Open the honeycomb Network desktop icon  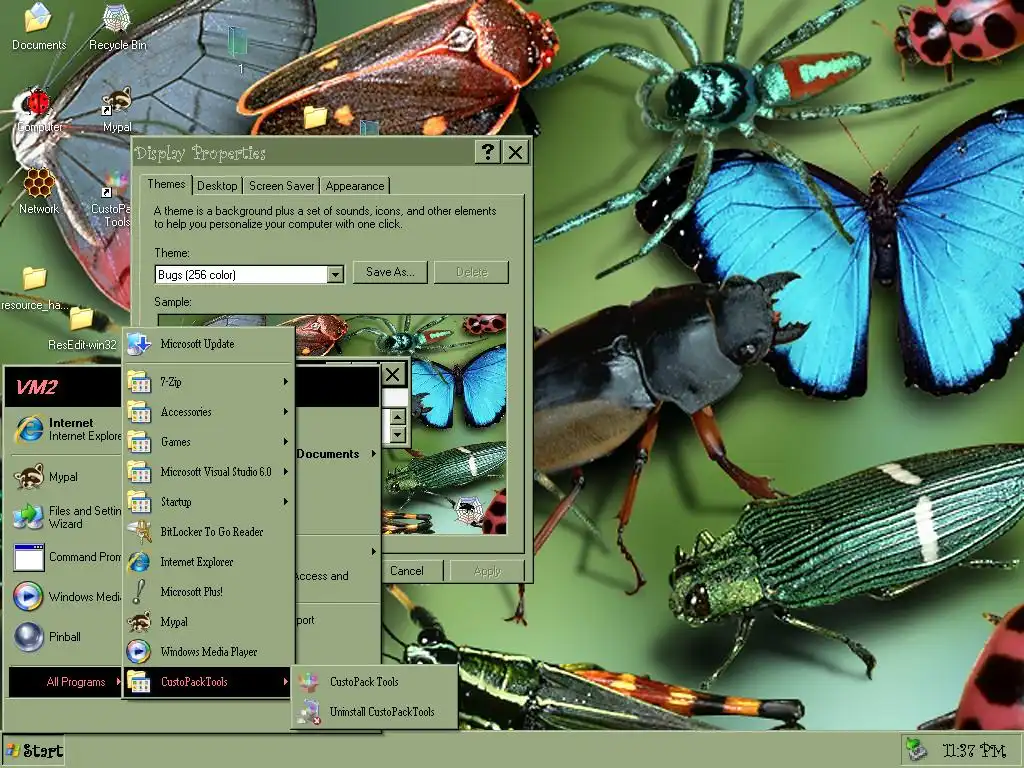pyautogui.click(x=39, y=191)
